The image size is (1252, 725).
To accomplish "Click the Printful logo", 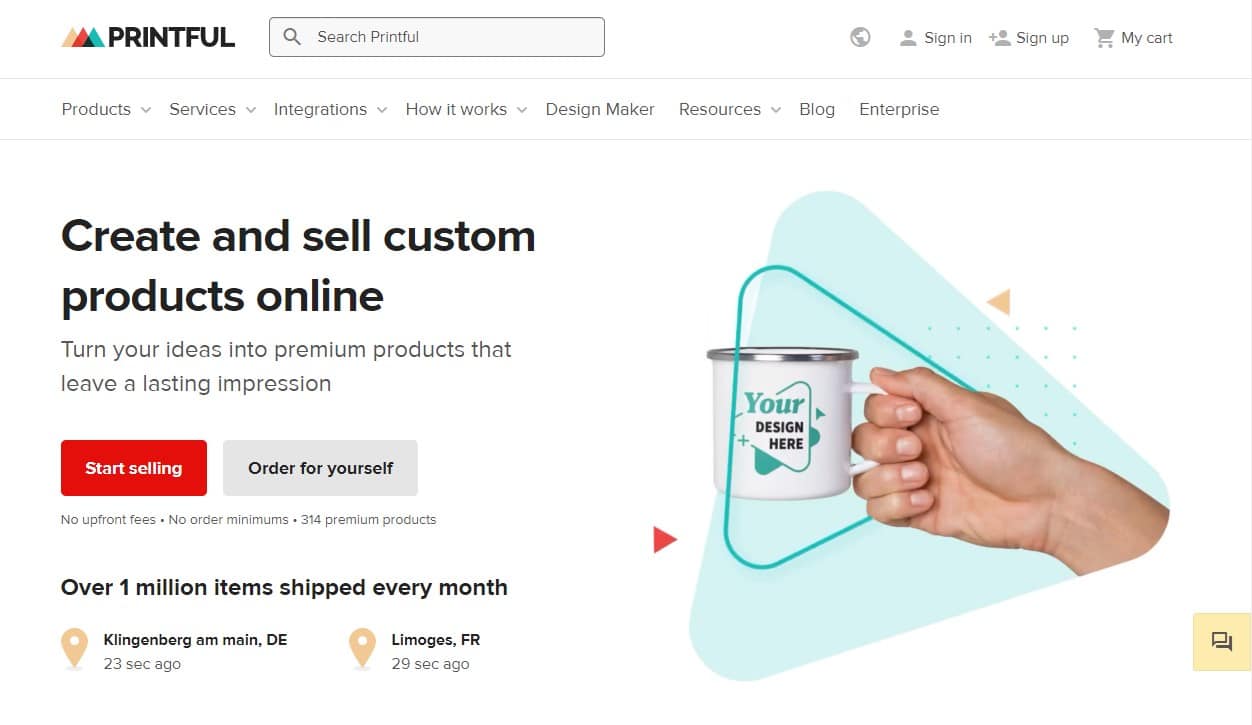I will coord(147,36).
